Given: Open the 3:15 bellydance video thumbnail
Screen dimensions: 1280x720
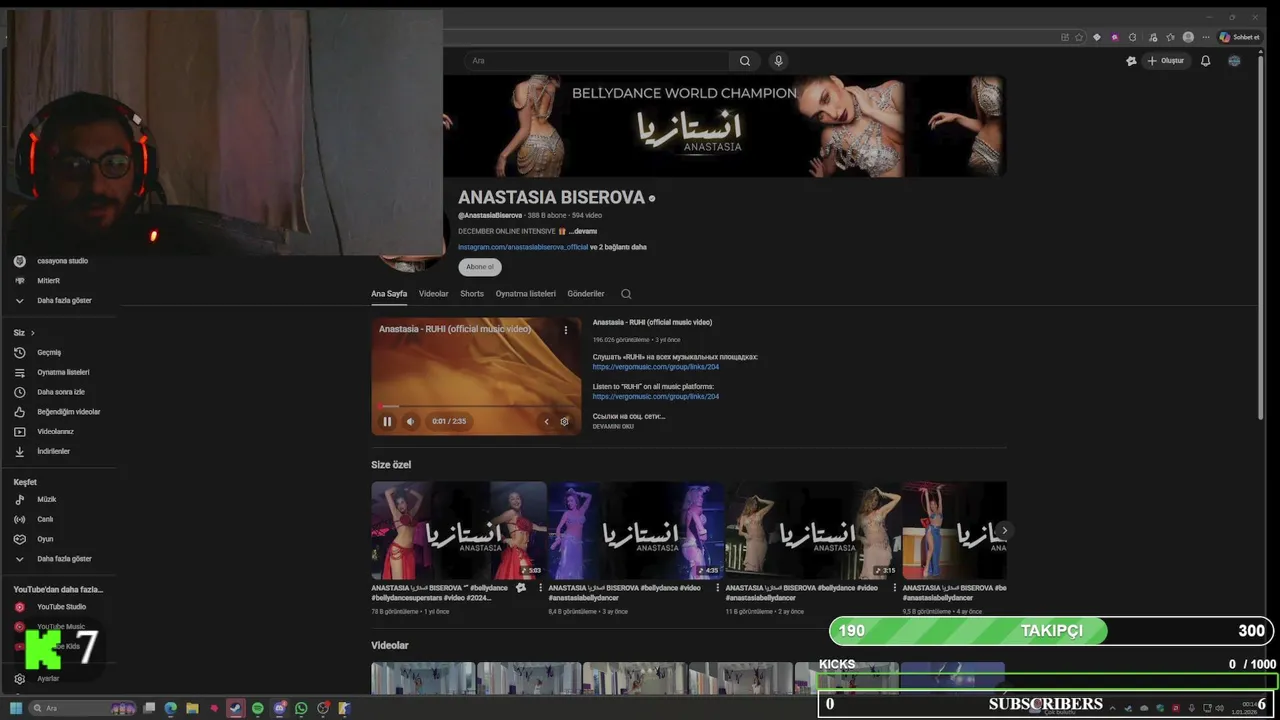Looking at the screenshot, I should (813, 530).
